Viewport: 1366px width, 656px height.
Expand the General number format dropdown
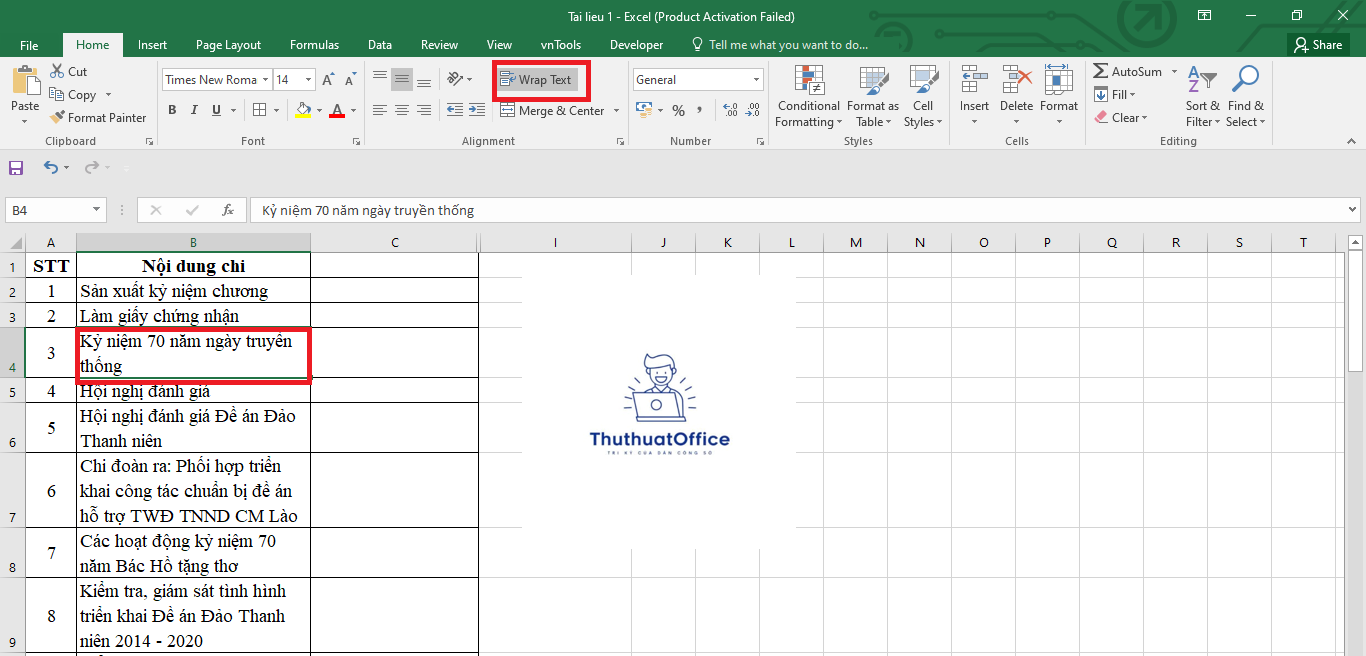(x=756, y=80)
